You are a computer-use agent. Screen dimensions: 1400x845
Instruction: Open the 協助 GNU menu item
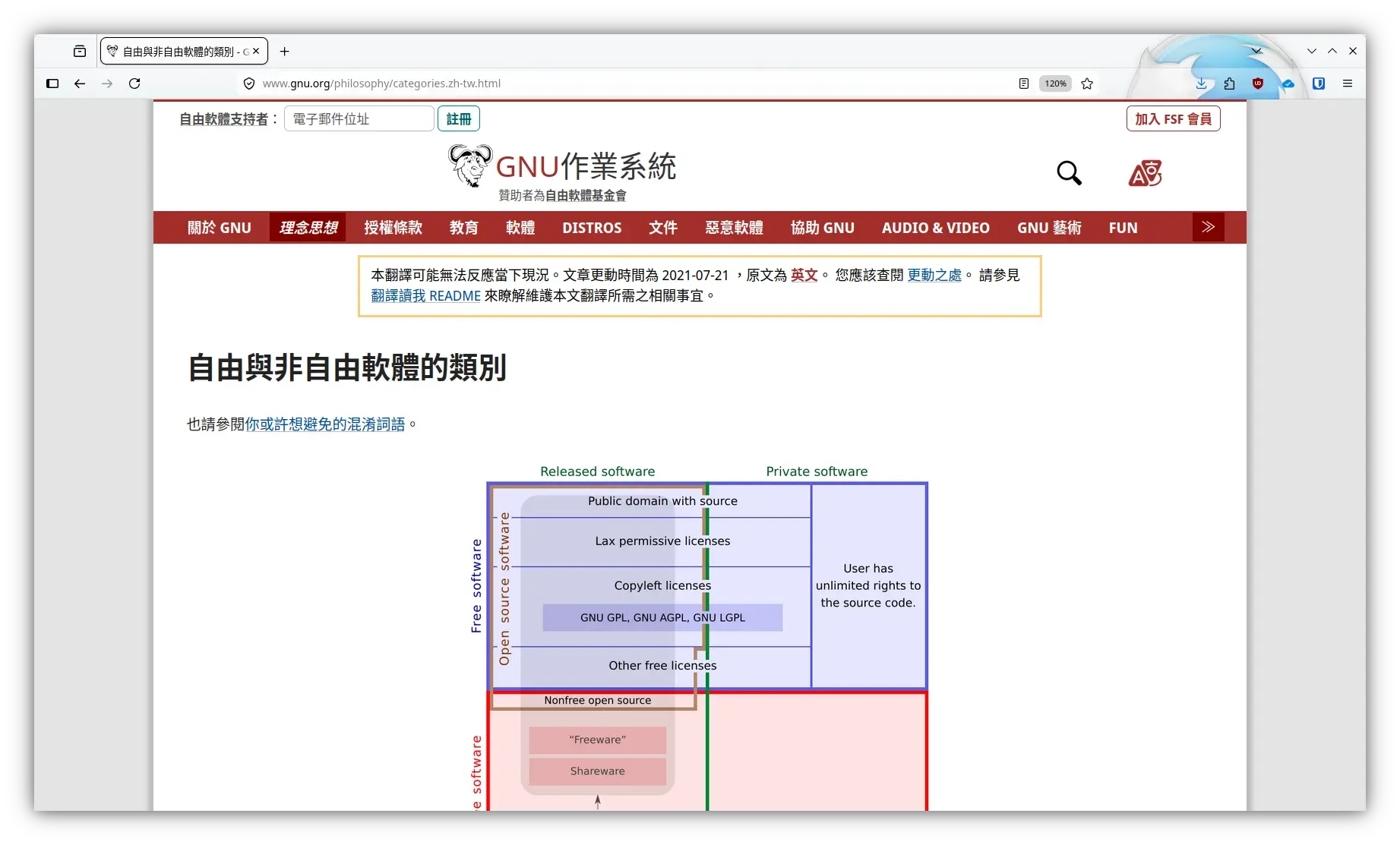(822, 228)
